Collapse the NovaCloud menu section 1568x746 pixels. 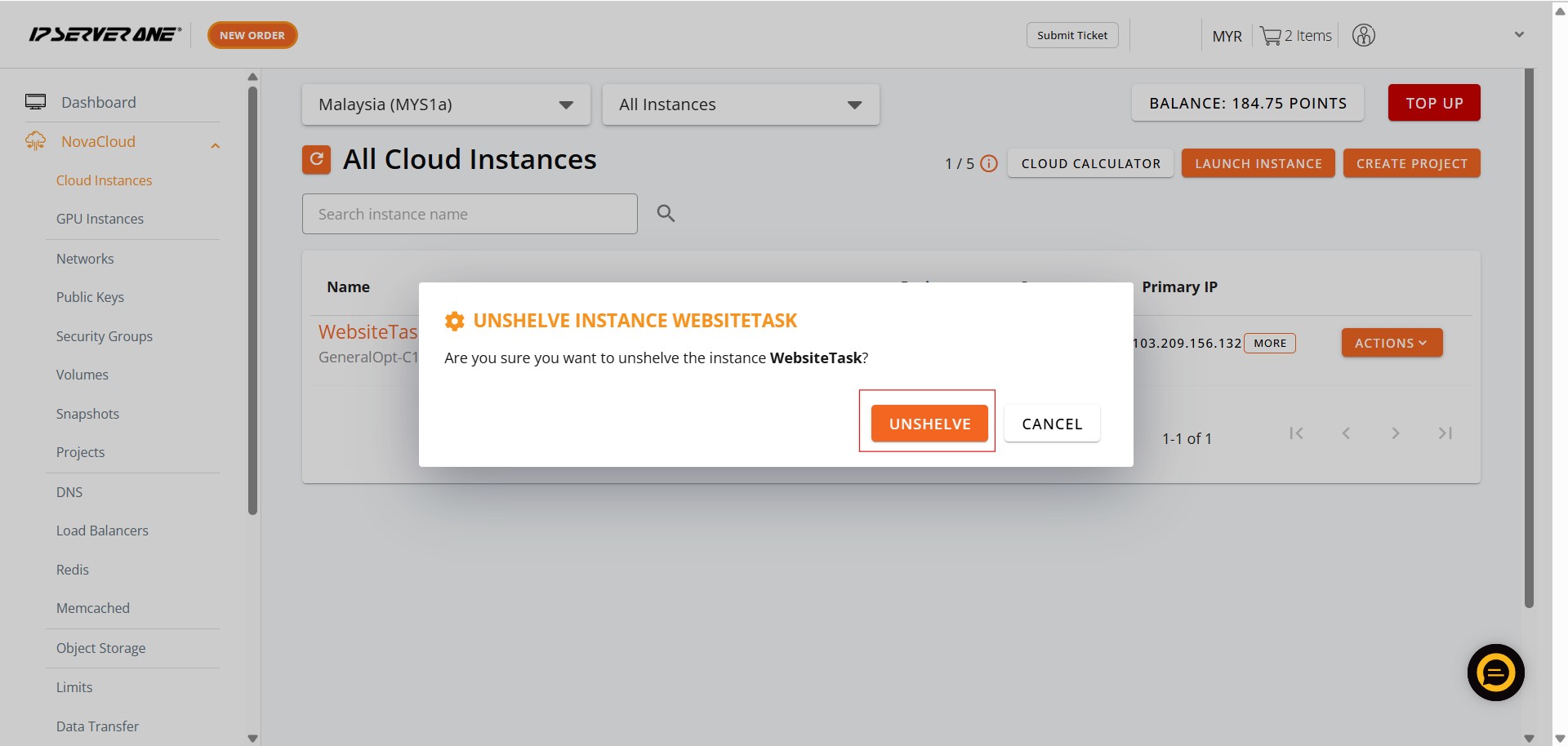coord(216,145)
